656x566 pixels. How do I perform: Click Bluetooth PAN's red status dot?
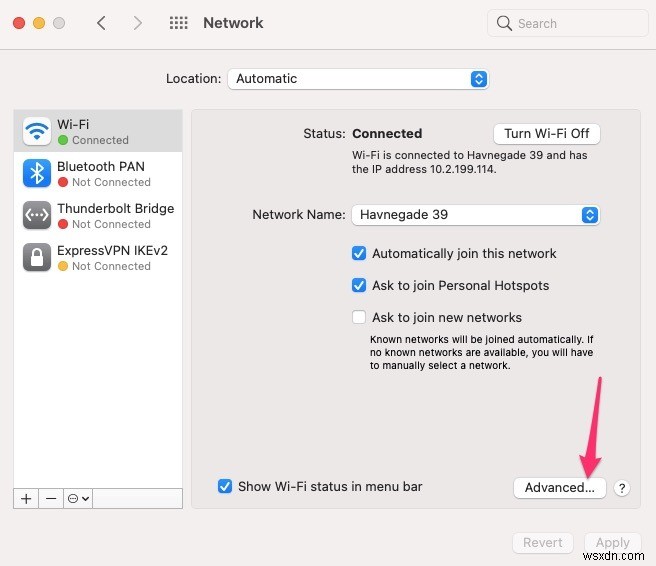point(63,182)
